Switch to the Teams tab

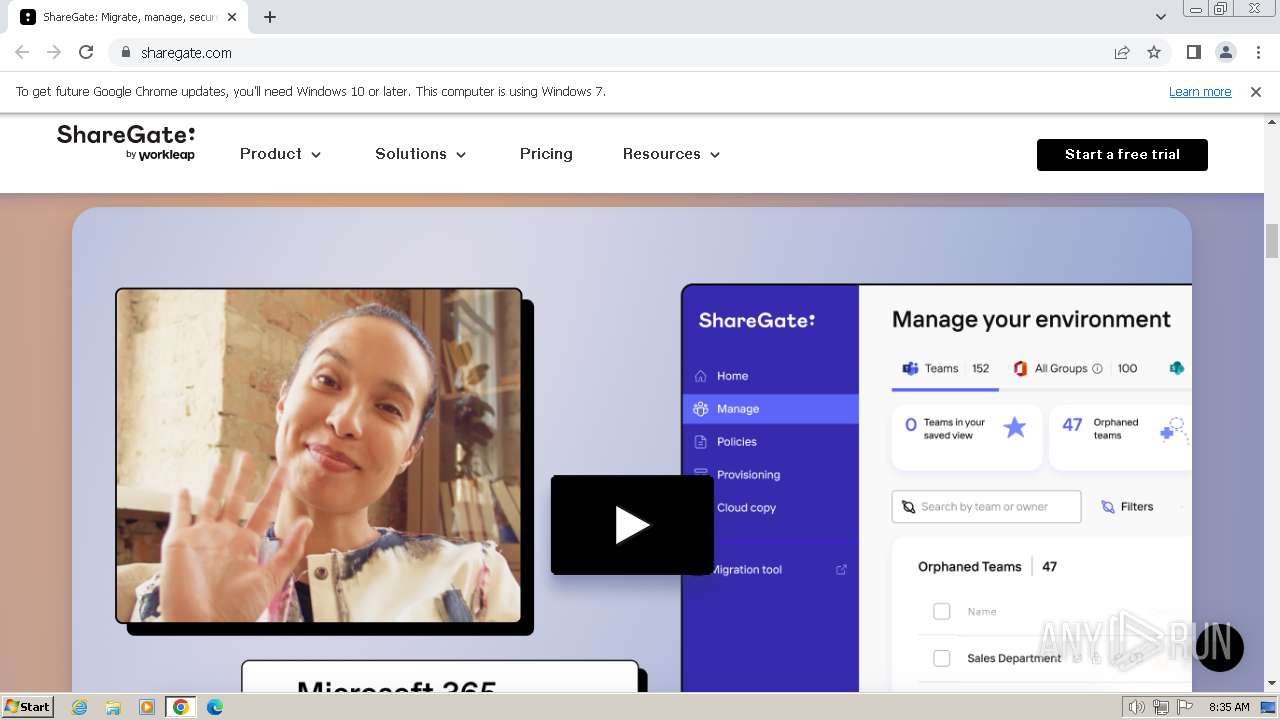coord(945,368)
